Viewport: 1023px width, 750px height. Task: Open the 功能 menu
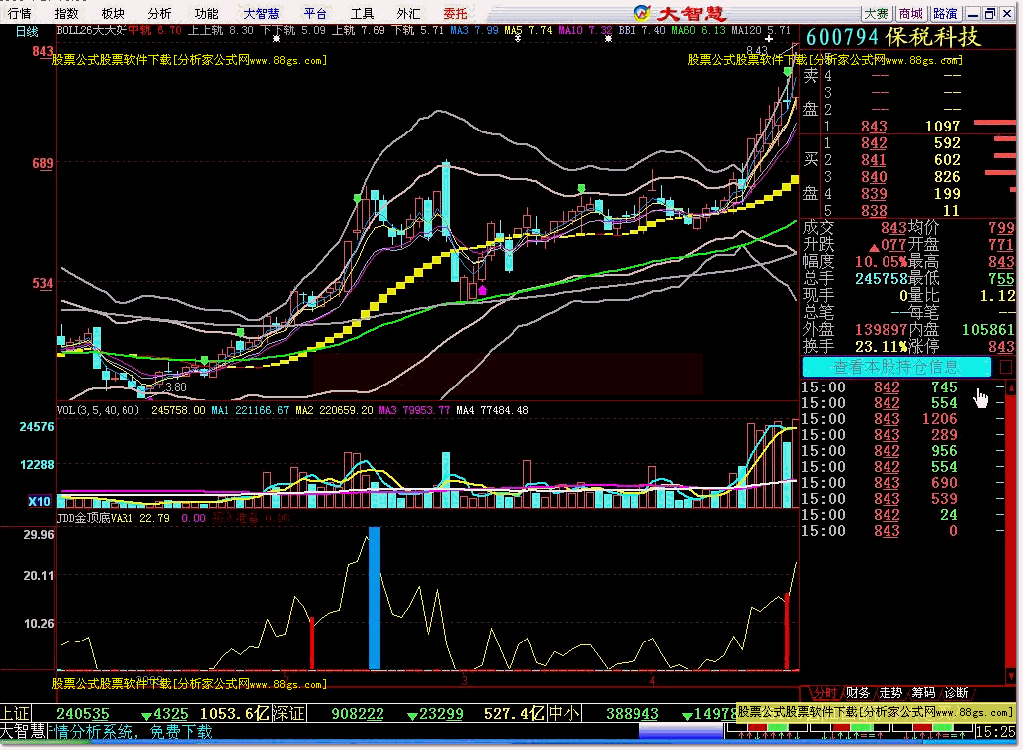point(206,13)
